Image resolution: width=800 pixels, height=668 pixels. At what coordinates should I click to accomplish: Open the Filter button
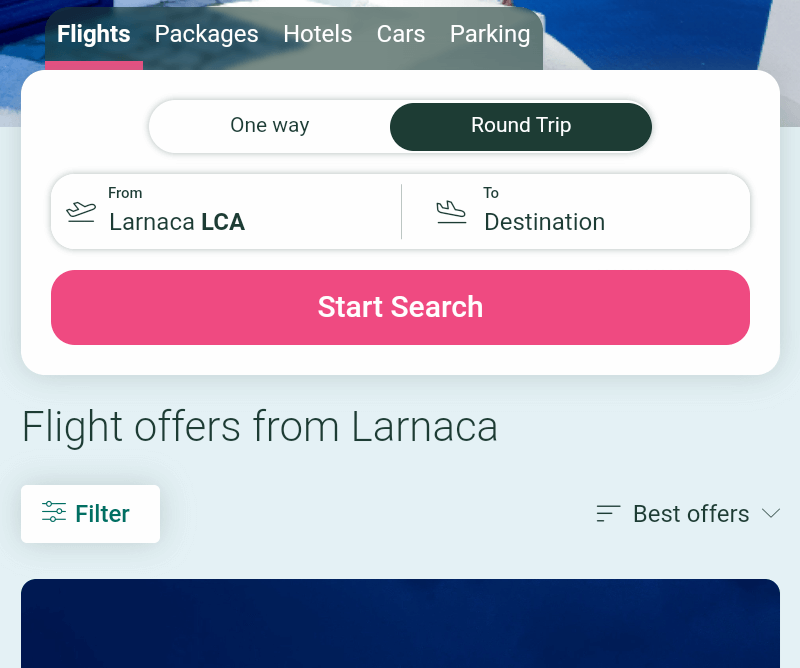pos(90,513)
